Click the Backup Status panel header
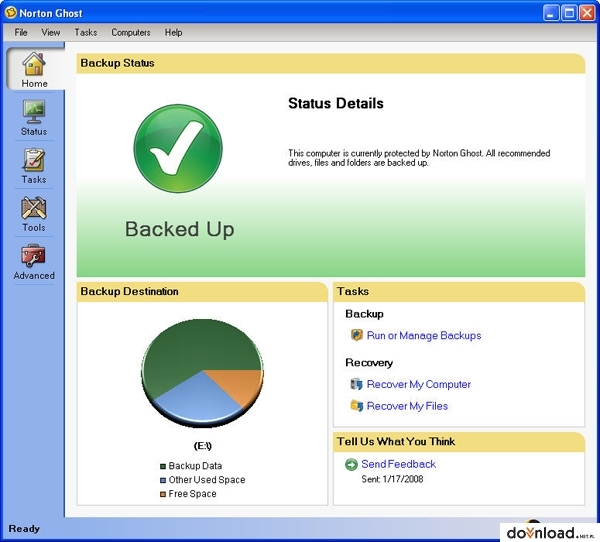600x542 pixels. tap(330, 63)
